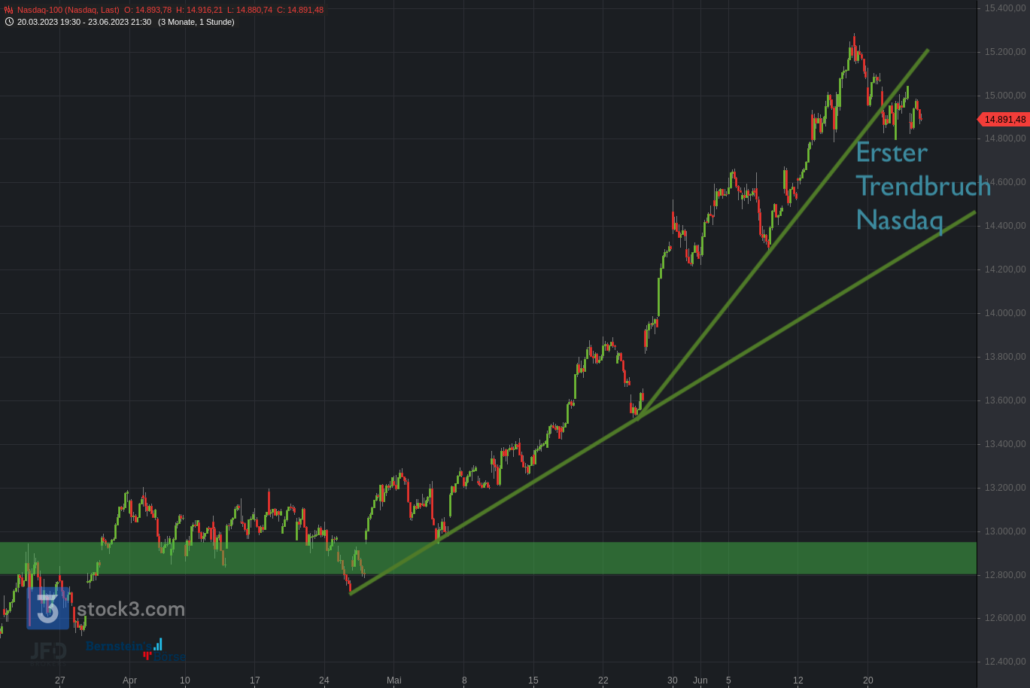This screenshot has width=1030, height=688.
Task: Click the "20" date label on time axis
Action: coord(868,680)
